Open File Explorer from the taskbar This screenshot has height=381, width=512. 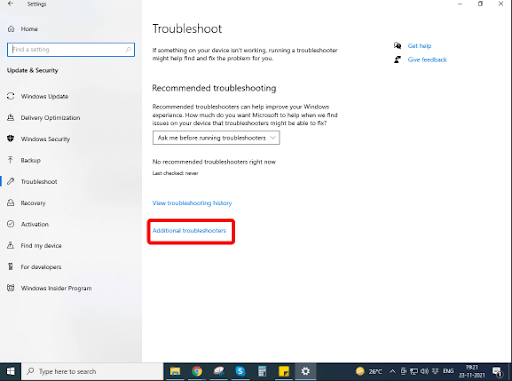(175, 371)
